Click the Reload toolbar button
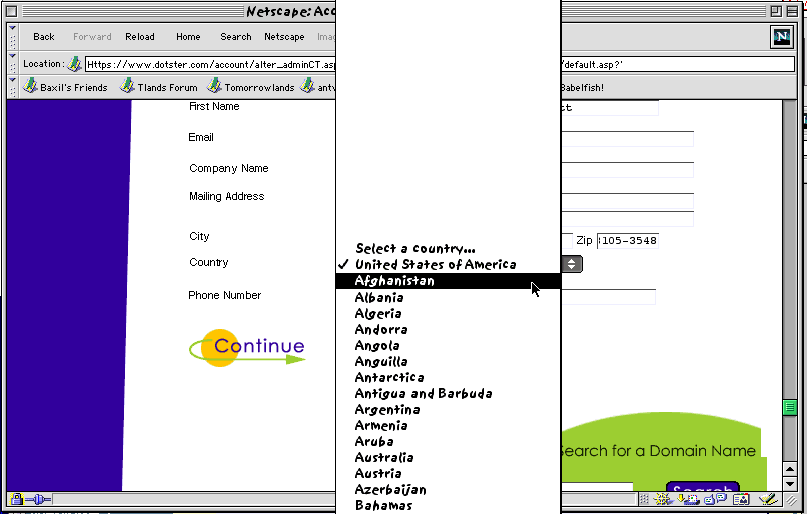Viewport: 807px width, 514px height. [140, 37]
